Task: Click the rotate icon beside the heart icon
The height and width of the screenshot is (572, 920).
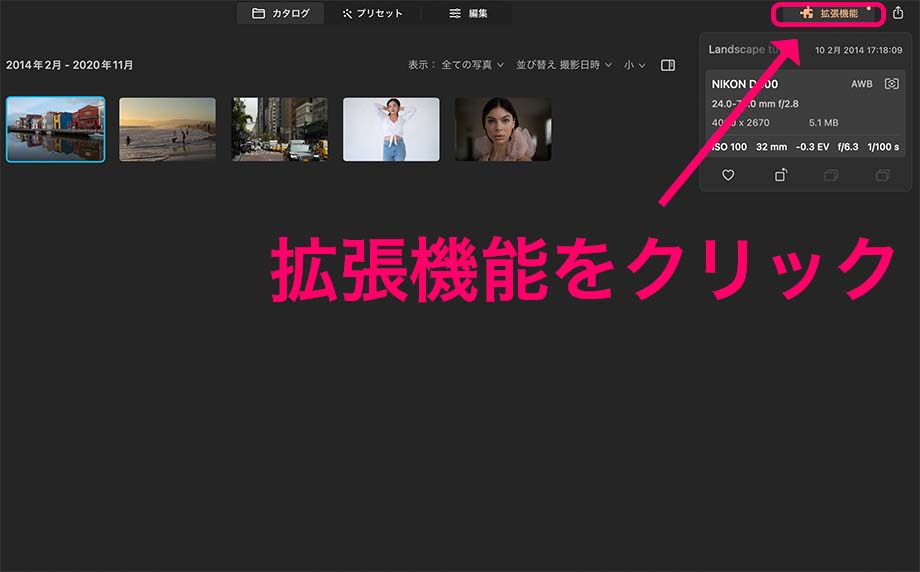Action: point(780,175)
